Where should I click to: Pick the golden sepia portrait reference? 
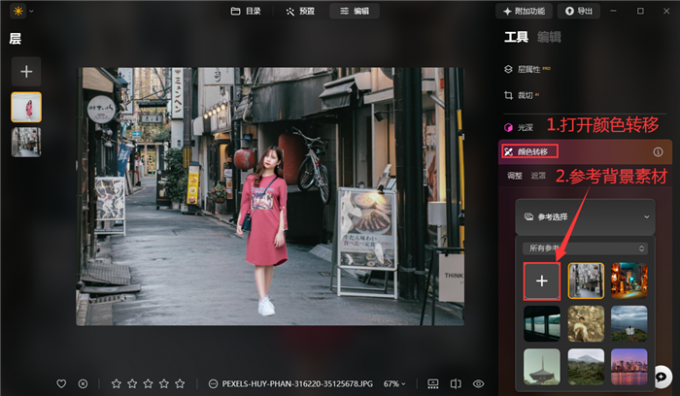pos(586,324)
